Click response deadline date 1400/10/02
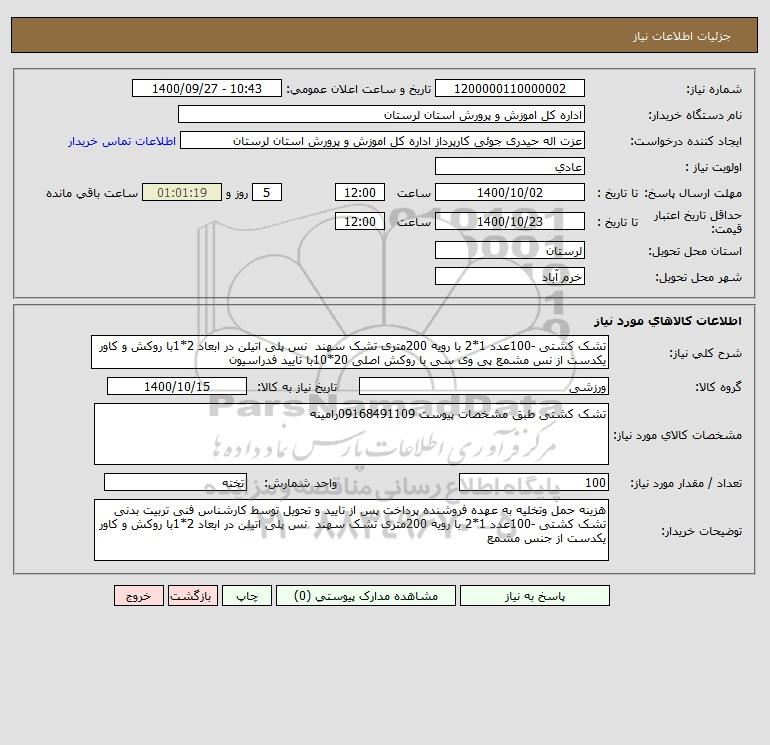The image size is (770, 745). click(x=510, y=193)
